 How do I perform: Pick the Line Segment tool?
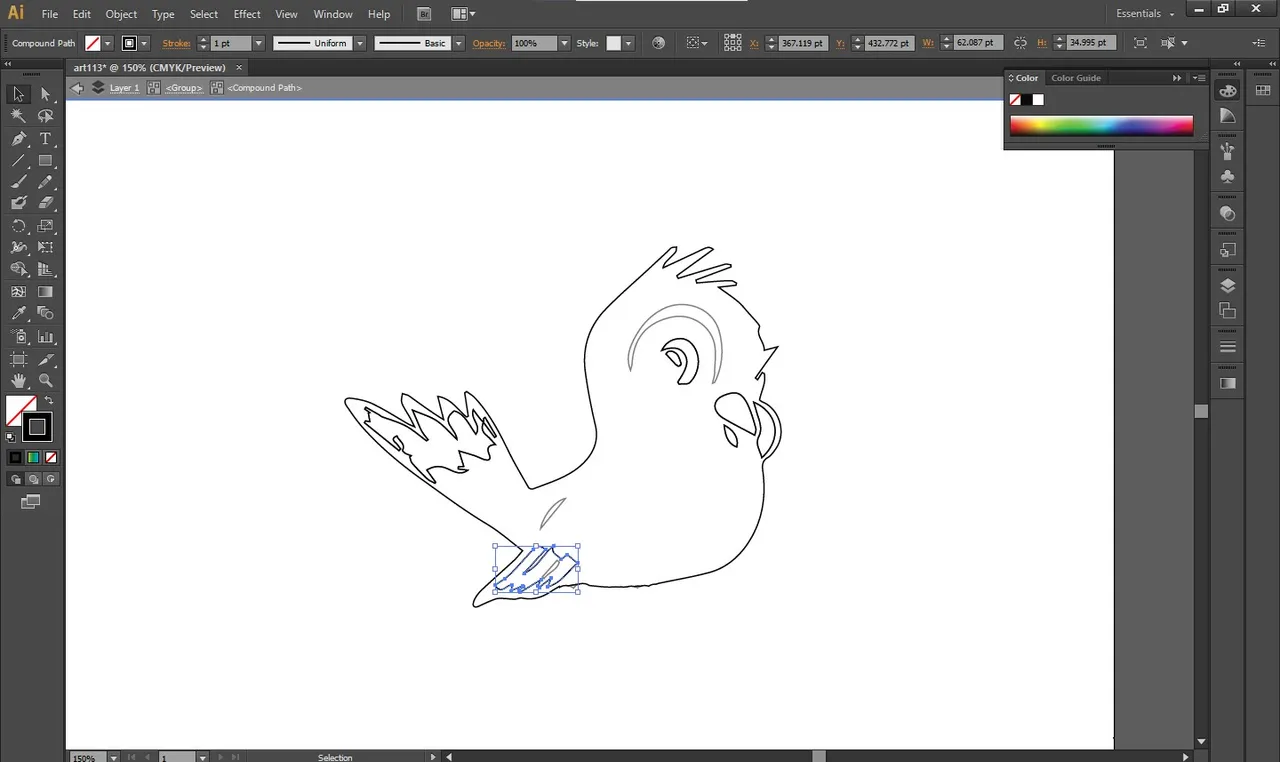[x=18, y=160]
